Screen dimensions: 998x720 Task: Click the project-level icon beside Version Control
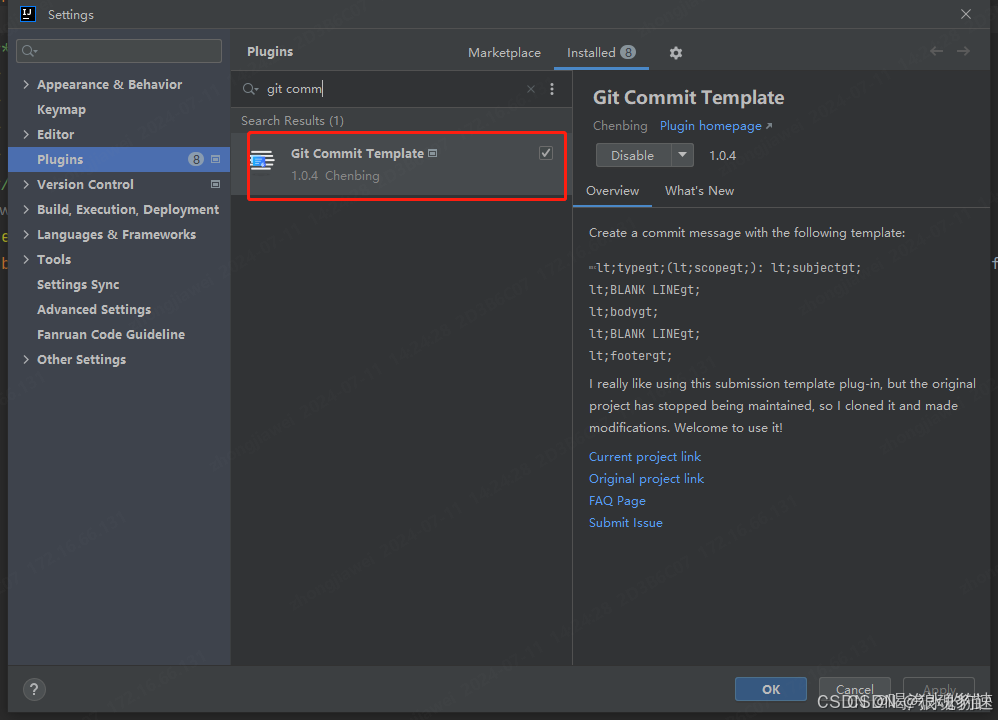(216, 184)
